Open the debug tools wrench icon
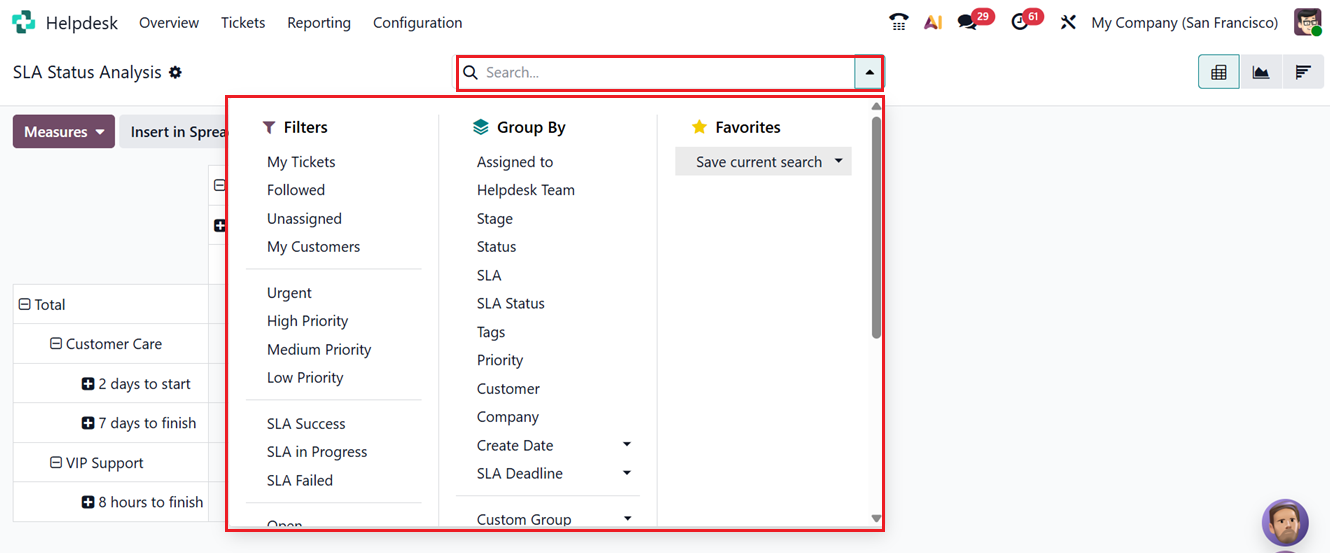Viewport: 1330px width, 553px height. (1068, 22)
